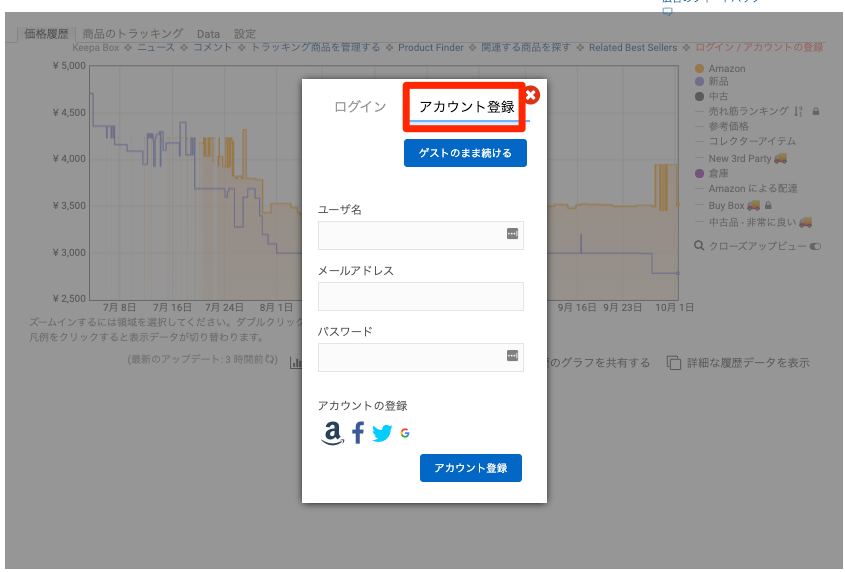The height and width of the screenshot is (572, 845).
Task: Click sort icon beside 売れ筋ランキング
Action: 798,112
